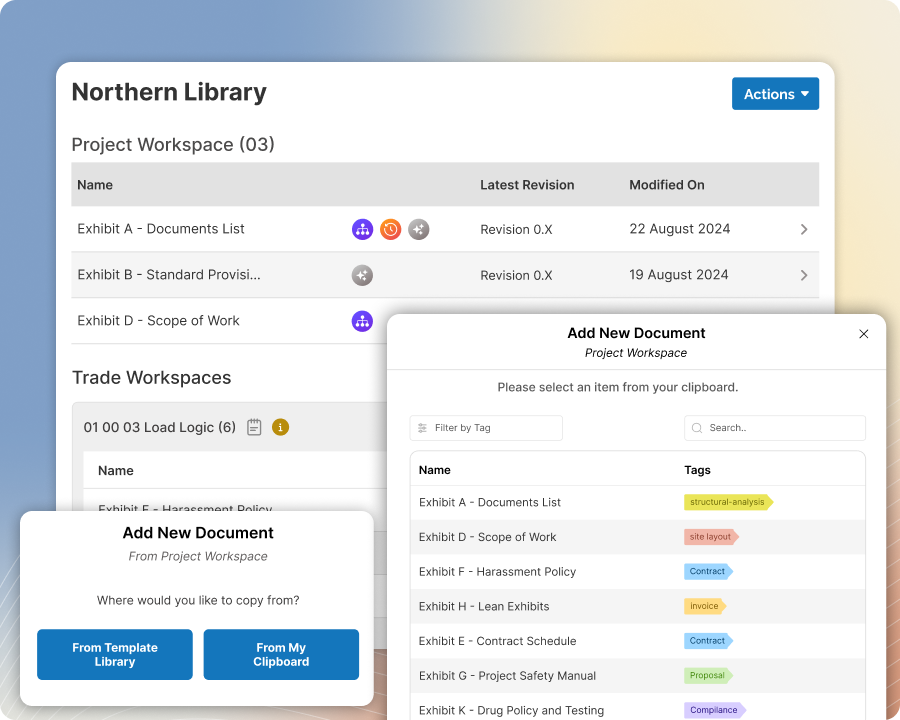Image resolution: width=900 pixels, height=720 pixels.
Task: Click Revision 0.X on Exhibit A row
Action: [516, 229]
